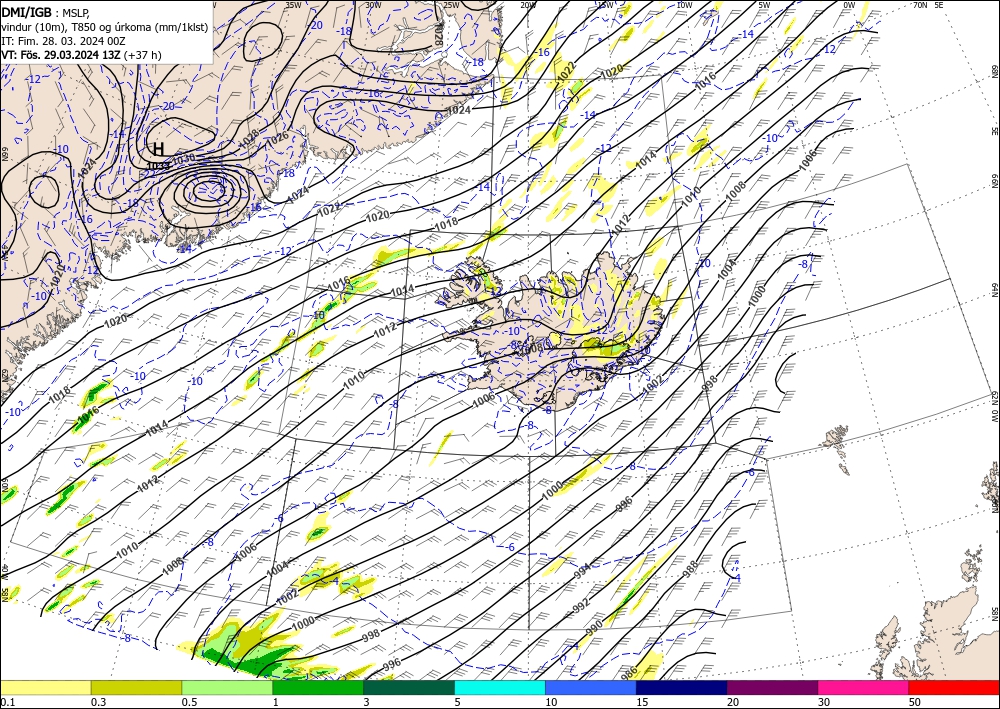Image resolution: width=1000 pixels, height=709 pixels.
Task: Select the '986' isobar label at map bottom
Action: 629,671
